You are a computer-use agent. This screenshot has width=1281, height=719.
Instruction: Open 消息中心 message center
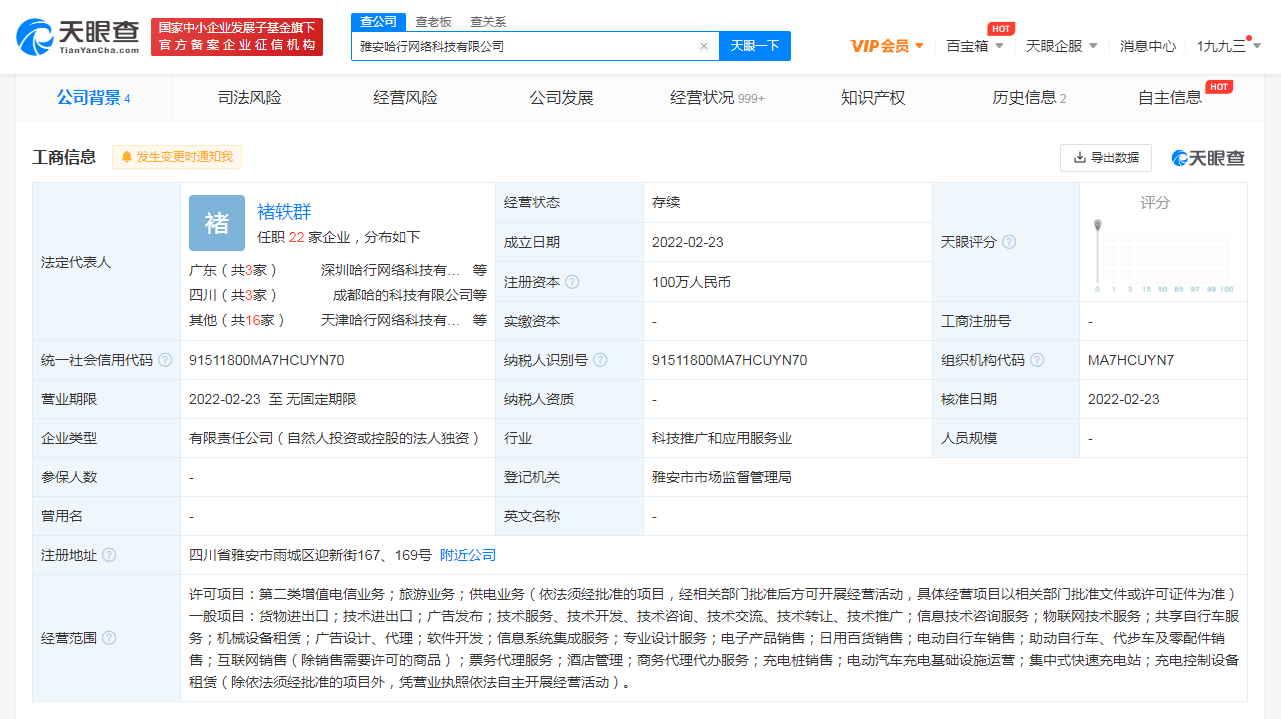(1148, 46)
